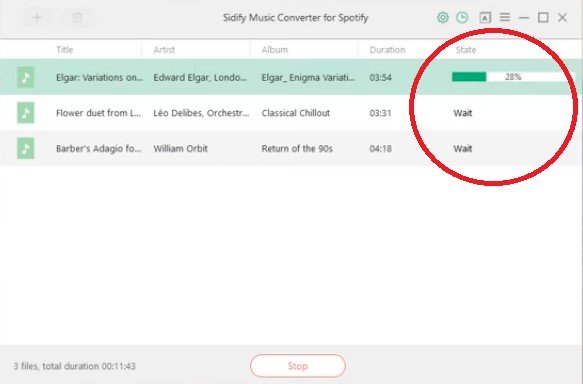Maximize the Sidify window
Viewport: 583px width, 384px height.
tap(543, 17)
